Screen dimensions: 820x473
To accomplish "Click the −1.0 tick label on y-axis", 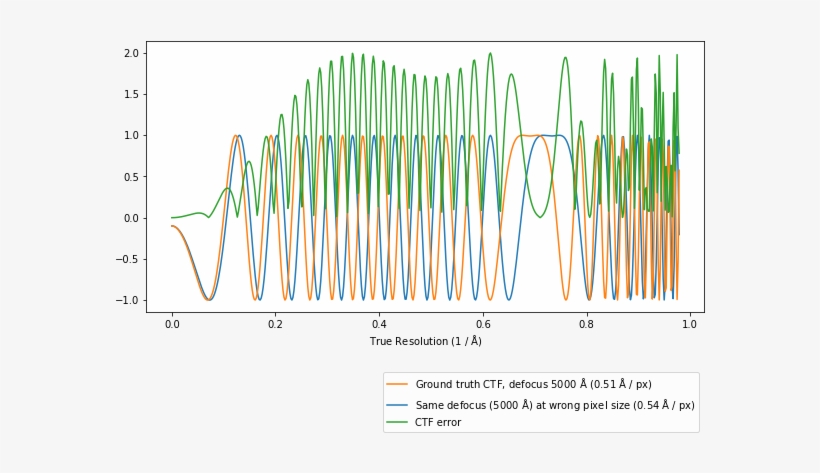I will tap(127, 300).
